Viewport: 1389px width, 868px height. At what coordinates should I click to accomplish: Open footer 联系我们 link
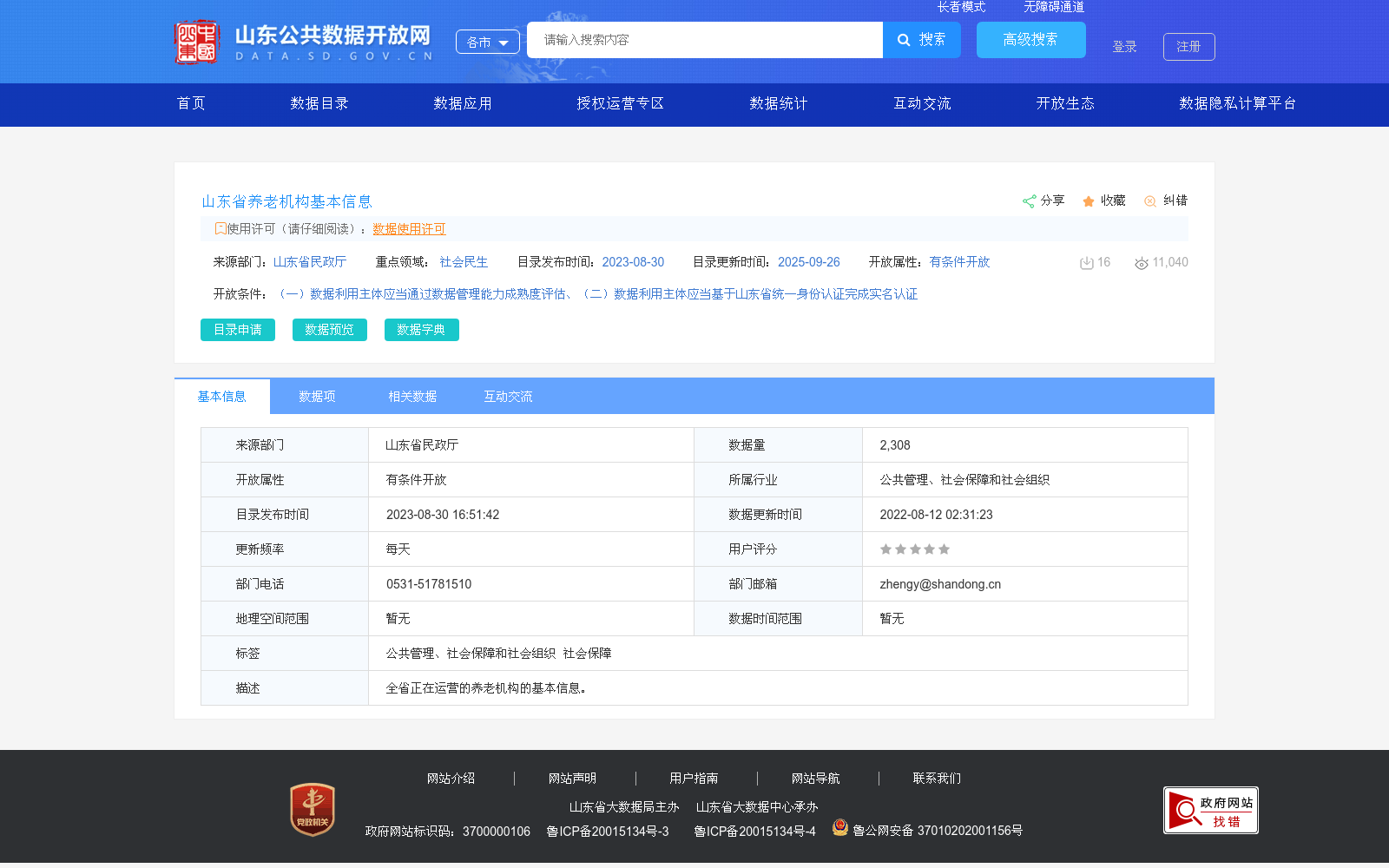coord(938,779)
